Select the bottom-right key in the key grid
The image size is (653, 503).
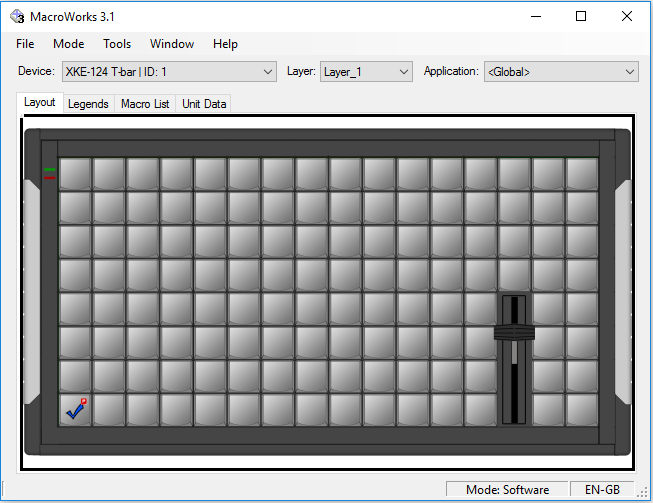click(582, 410)
